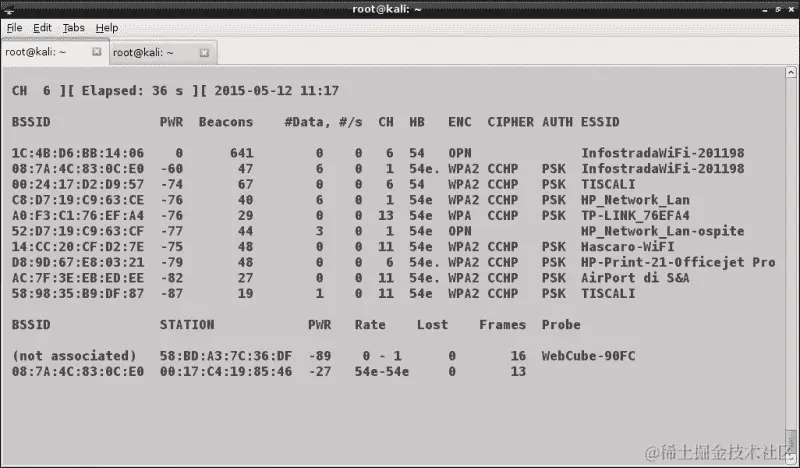Click station MAC 00:17:C4:19:85:46
Image resolution: width=800 pixels, height=468 pixels.
pos(226,372)
